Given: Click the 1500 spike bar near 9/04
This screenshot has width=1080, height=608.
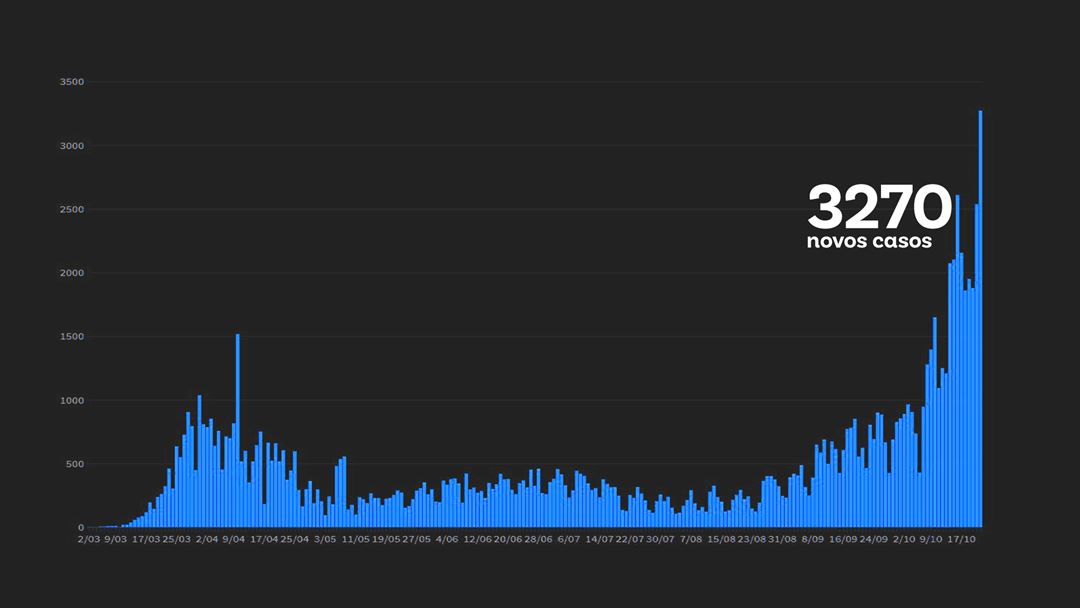Looking at the screenshot, I should (x=238, y=430).
